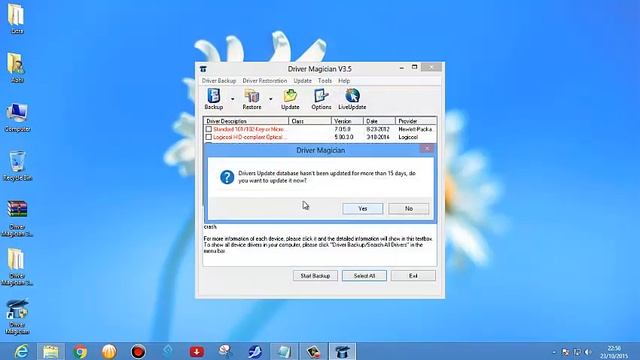
Task: Open the Driver Backup menu
Action: point(219,81)
